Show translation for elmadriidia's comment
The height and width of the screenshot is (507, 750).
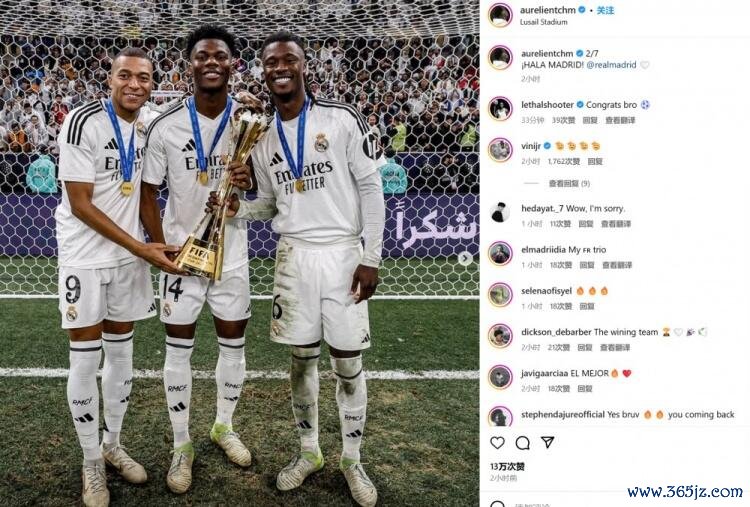tap(617, 265)
